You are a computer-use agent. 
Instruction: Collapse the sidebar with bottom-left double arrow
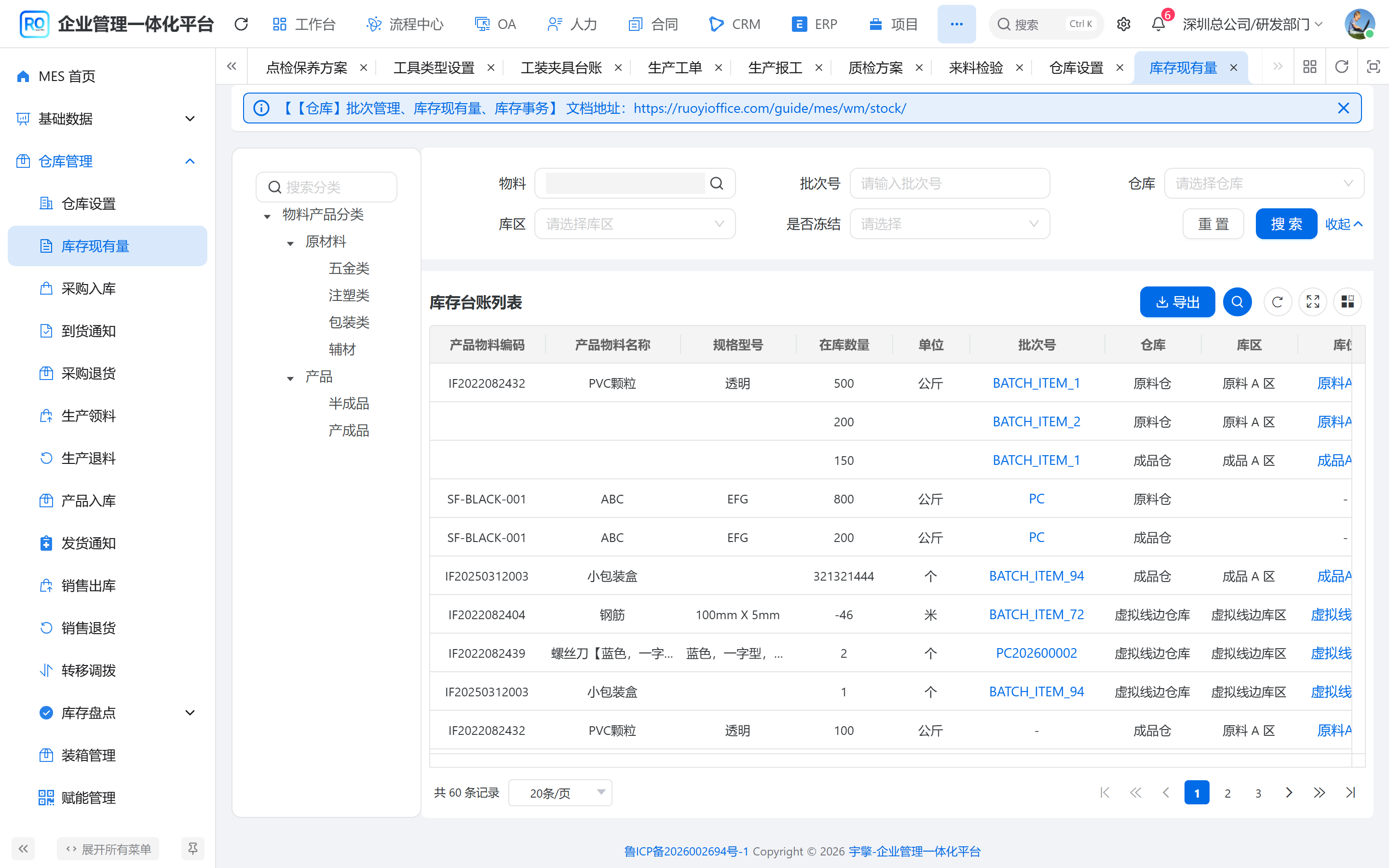(x=23, y=849)
